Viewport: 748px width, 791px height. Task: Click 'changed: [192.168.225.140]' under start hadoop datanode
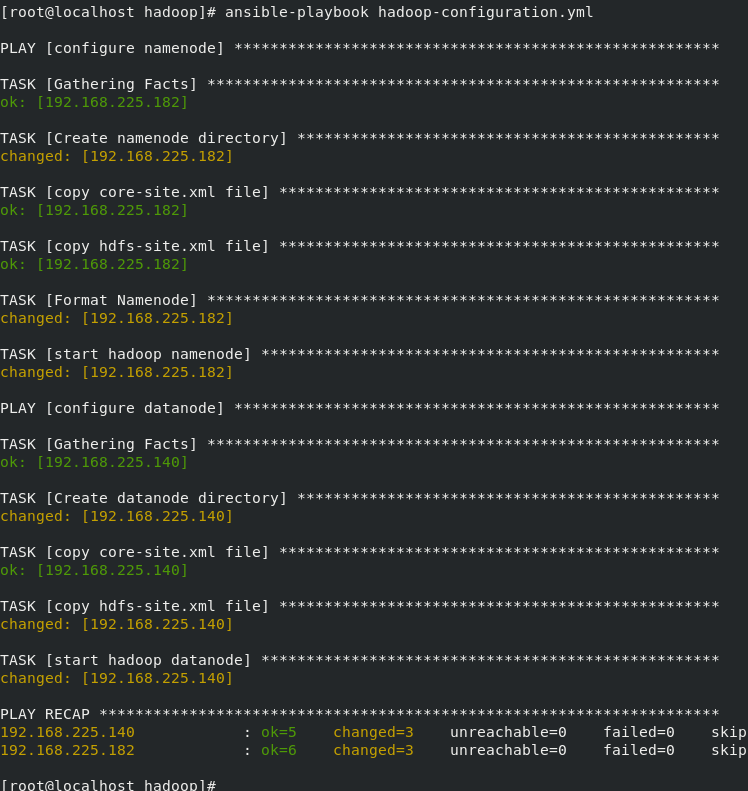click(x=117, y=678)
